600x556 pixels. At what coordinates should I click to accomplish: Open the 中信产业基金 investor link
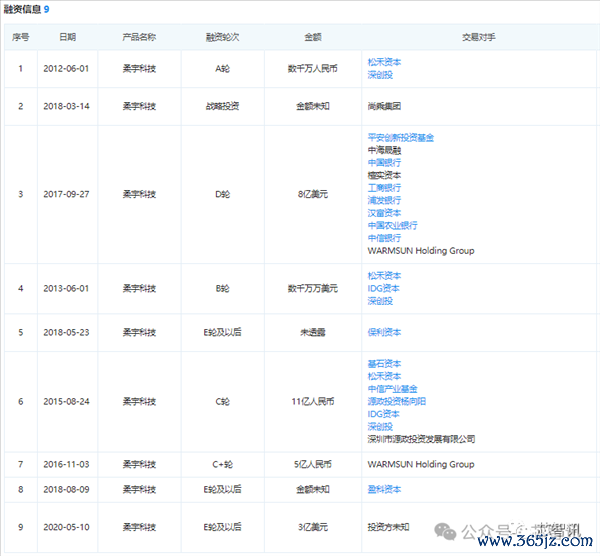393,389
